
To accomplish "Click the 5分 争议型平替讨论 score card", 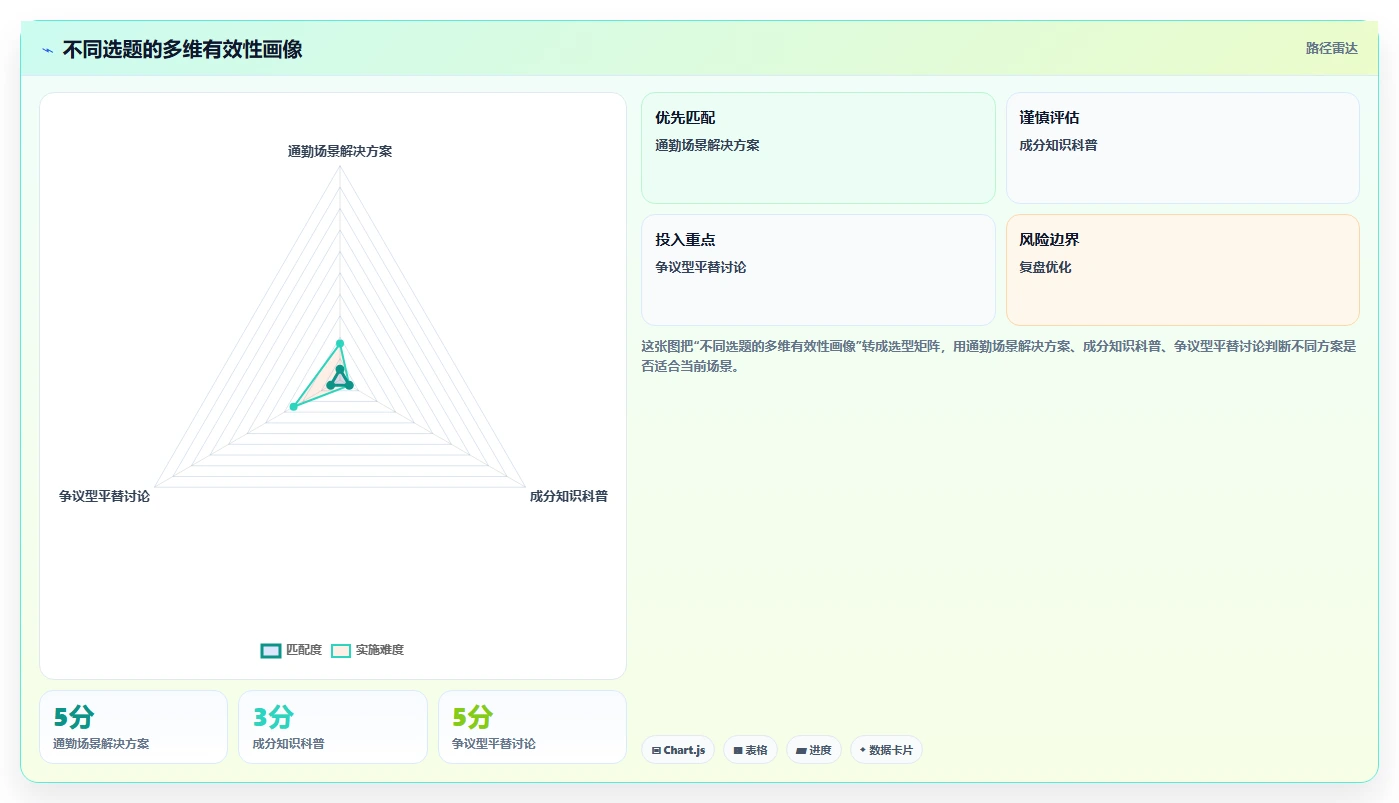I will (x=532, y=727).
